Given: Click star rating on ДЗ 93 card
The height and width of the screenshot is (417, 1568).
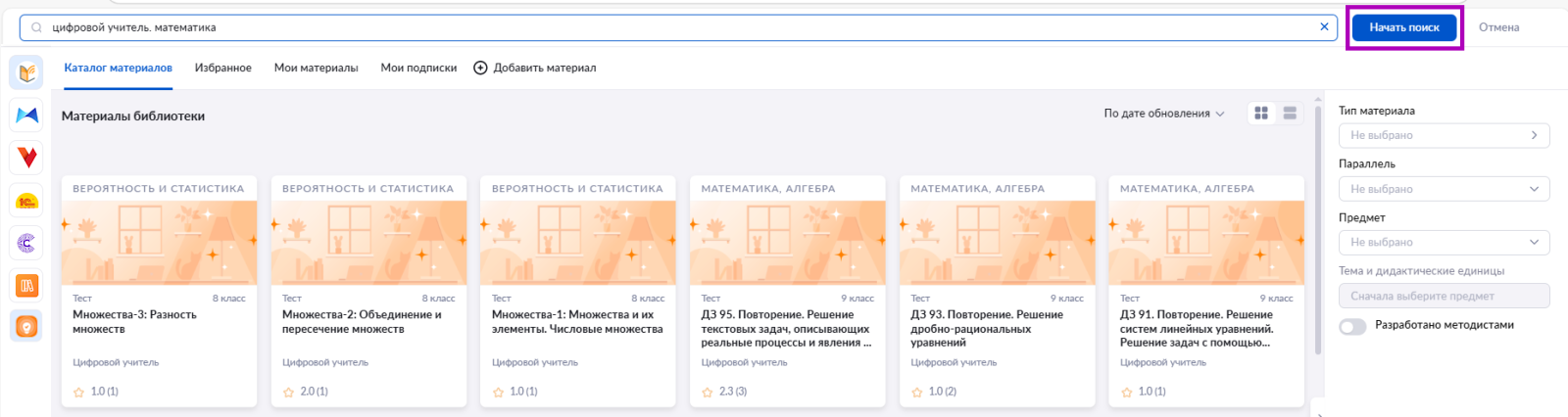Looking at the screenshot, I should (x=917, y=392).
